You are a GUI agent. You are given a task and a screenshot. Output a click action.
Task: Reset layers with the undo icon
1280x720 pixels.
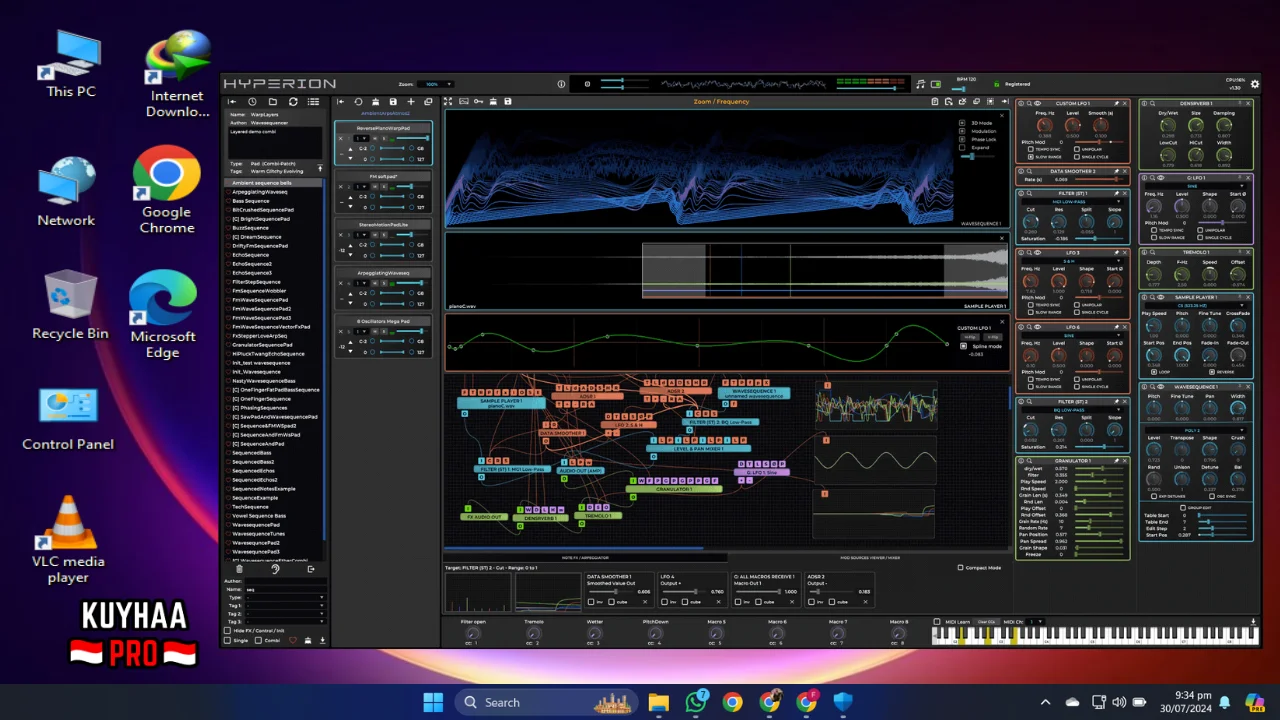tap(358, 102)
